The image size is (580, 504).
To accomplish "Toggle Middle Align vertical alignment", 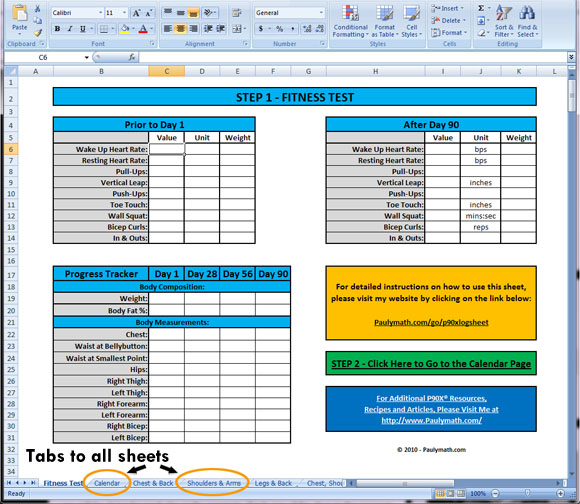I will point(180,13).
